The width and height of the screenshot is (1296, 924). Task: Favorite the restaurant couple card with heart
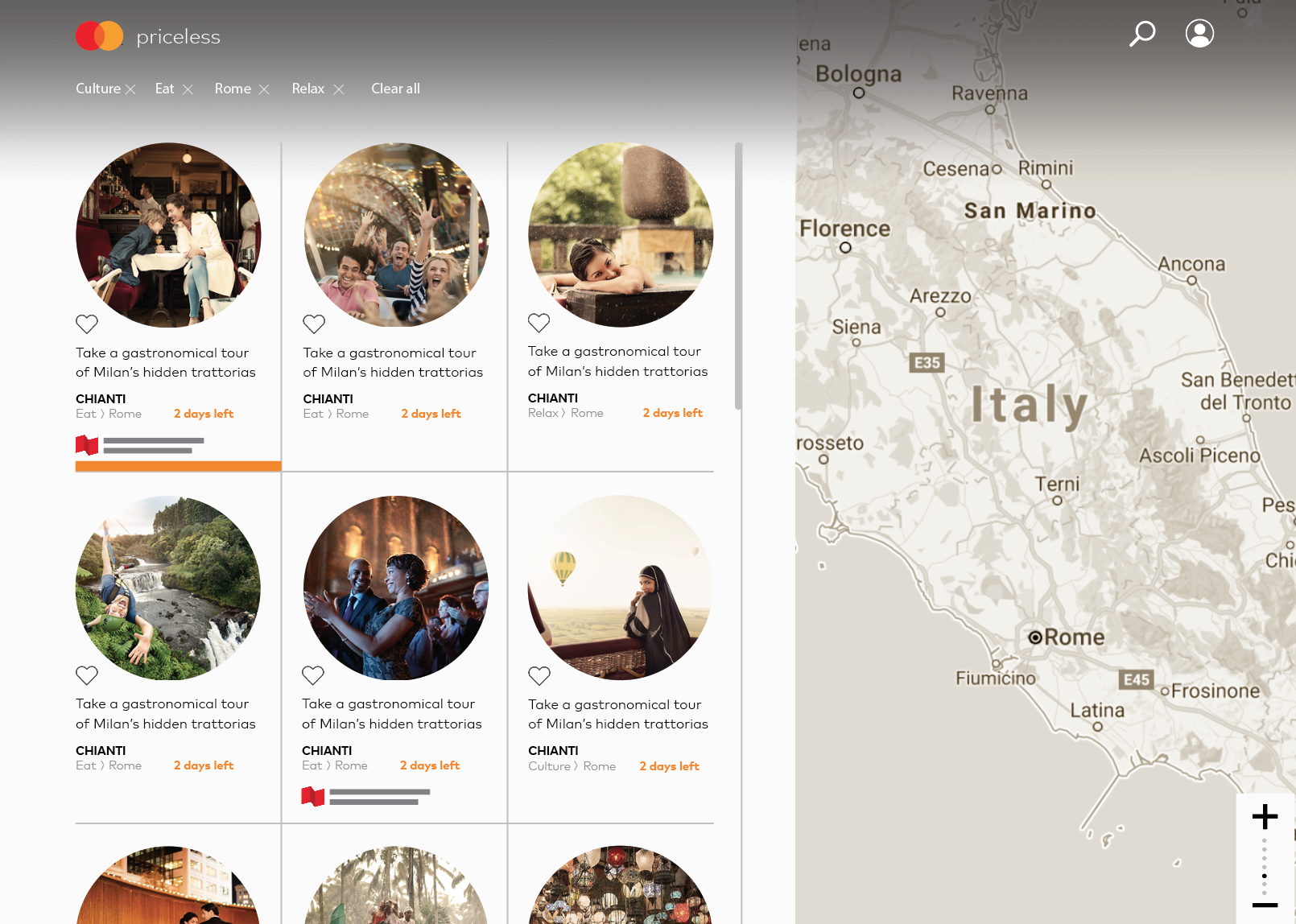click(87, 324)
